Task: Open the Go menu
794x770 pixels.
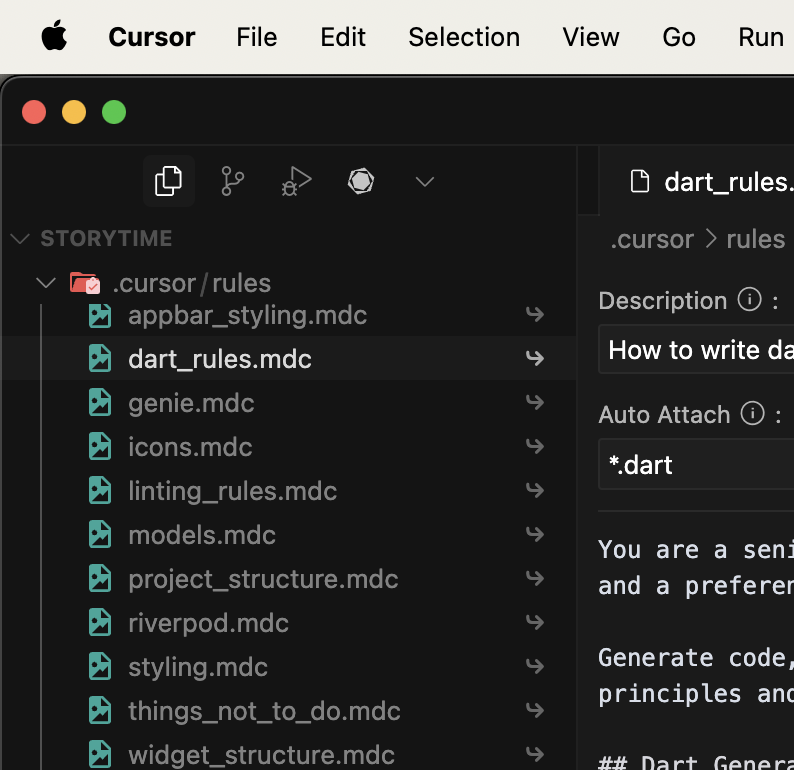Action: (x=679, y=37)
